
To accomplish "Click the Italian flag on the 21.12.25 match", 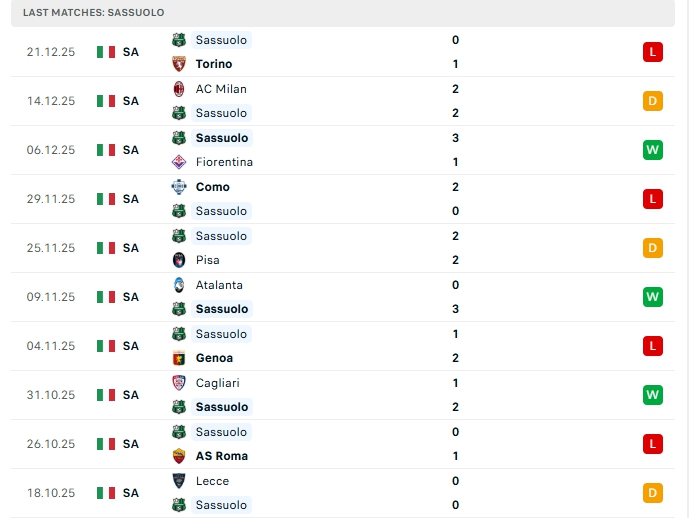I will click(x=106, y=52).
